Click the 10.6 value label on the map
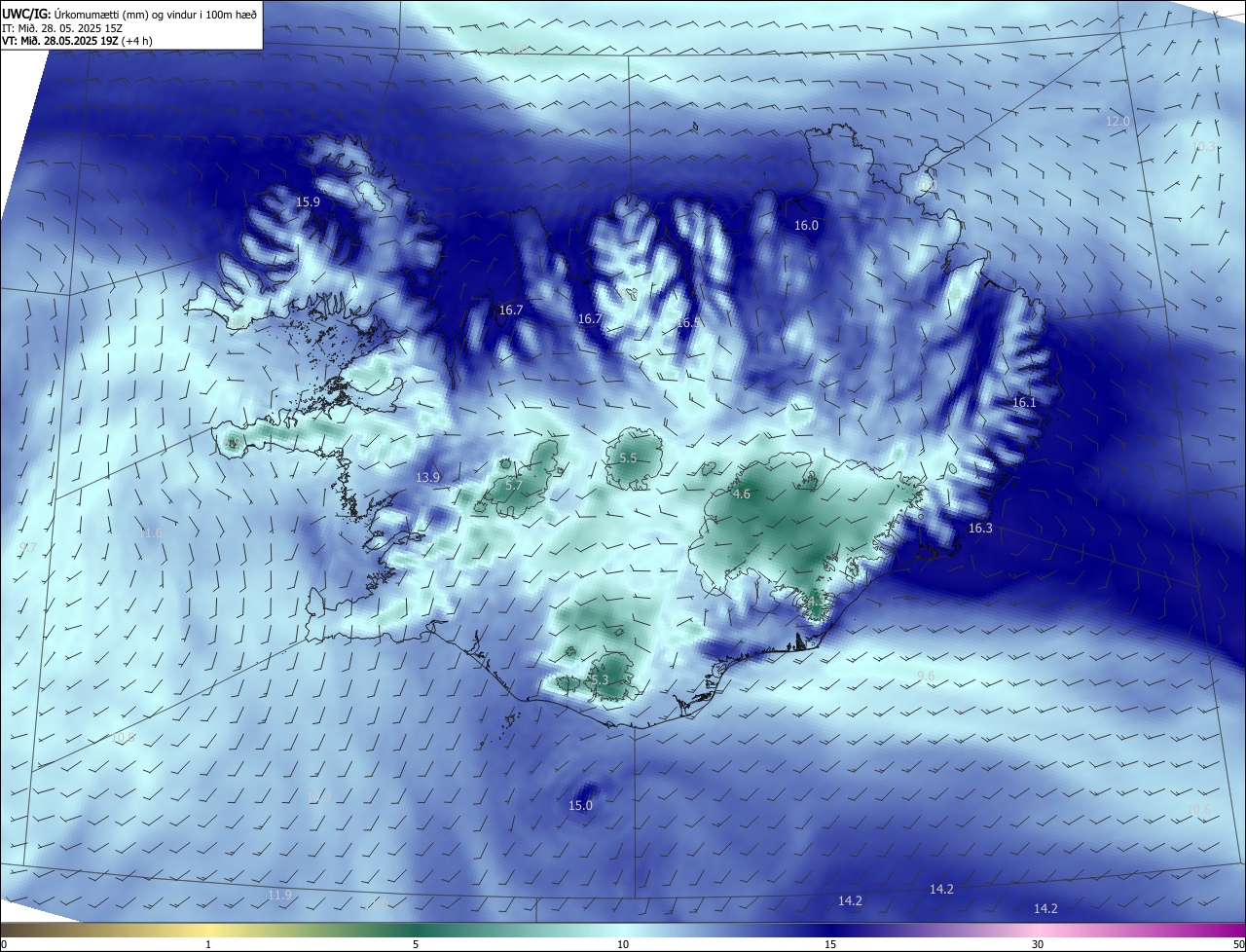Screen dimensions: 1246x952 [1199, 810]
